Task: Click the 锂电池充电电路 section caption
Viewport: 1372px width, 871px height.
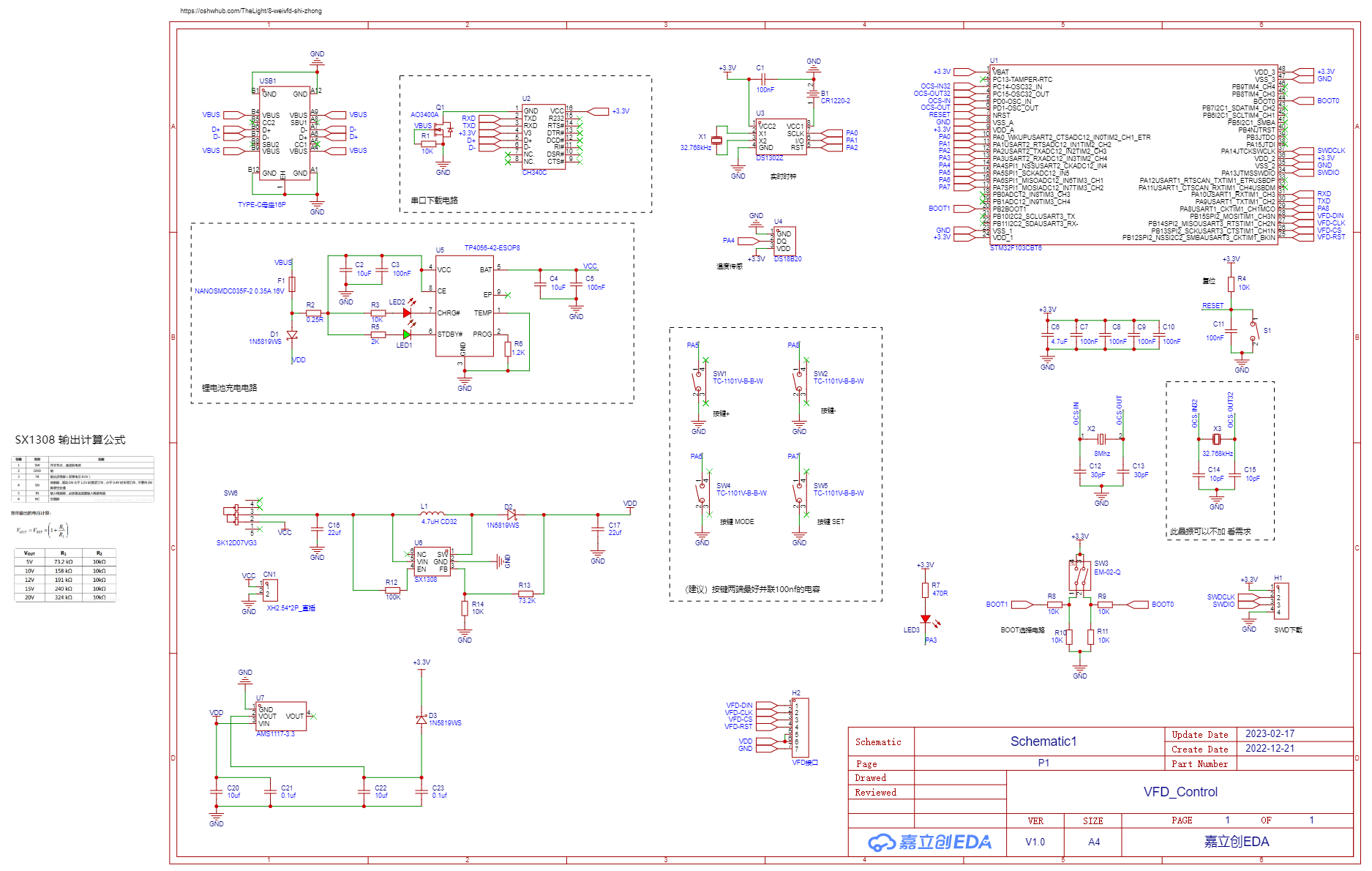Action: pos(230,388)
